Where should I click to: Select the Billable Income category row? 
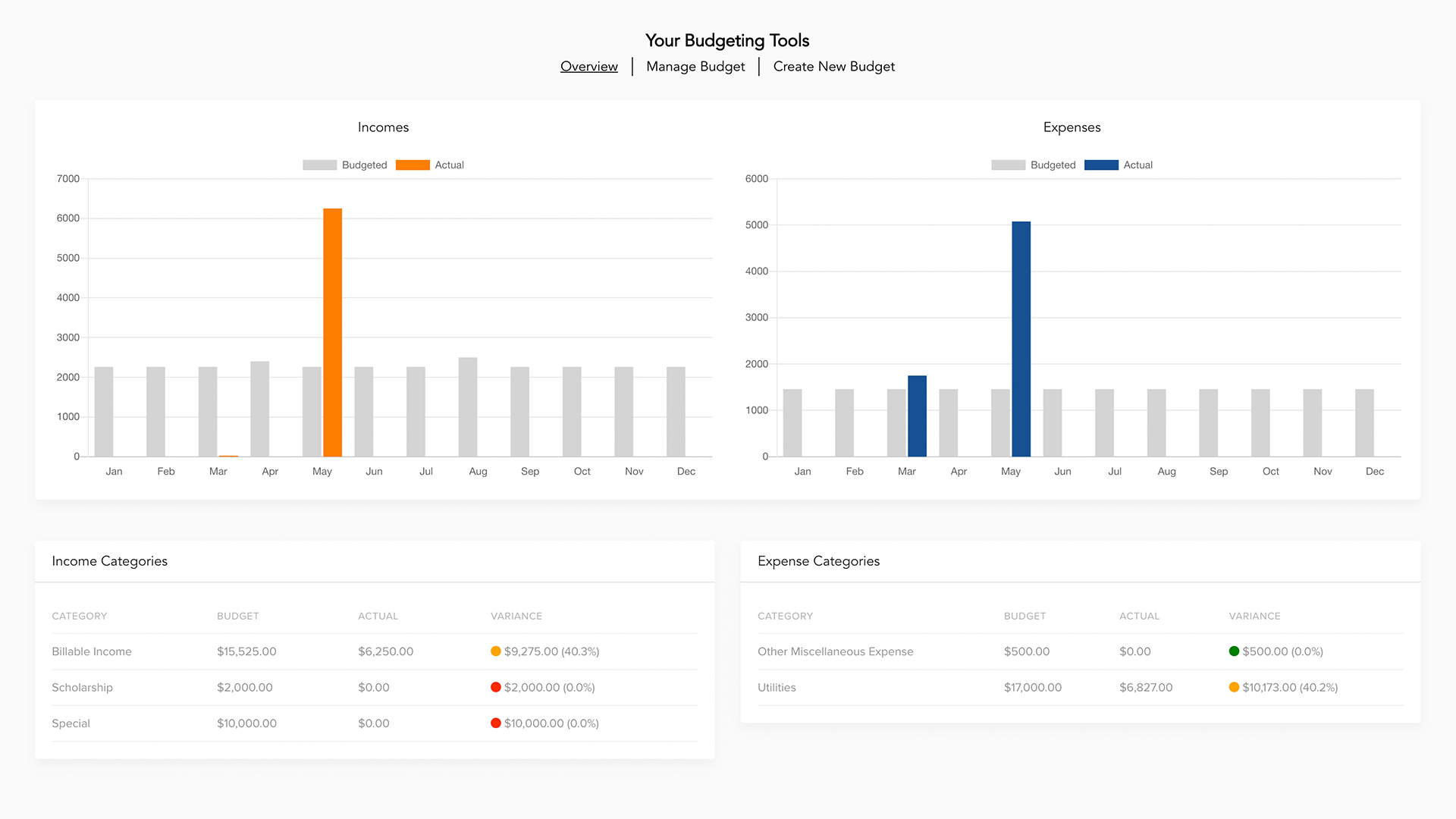click(92, 651)
